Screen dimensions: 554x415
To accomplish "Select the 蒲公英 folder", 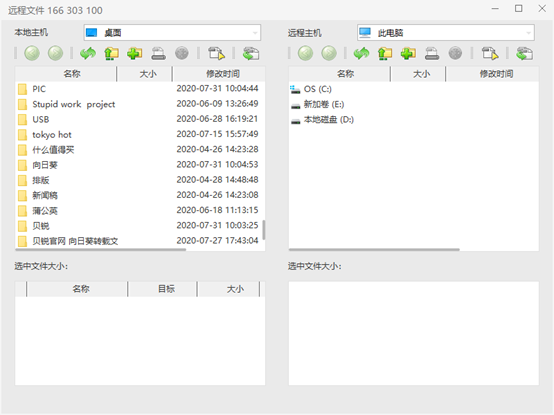I will click(45, 211).
